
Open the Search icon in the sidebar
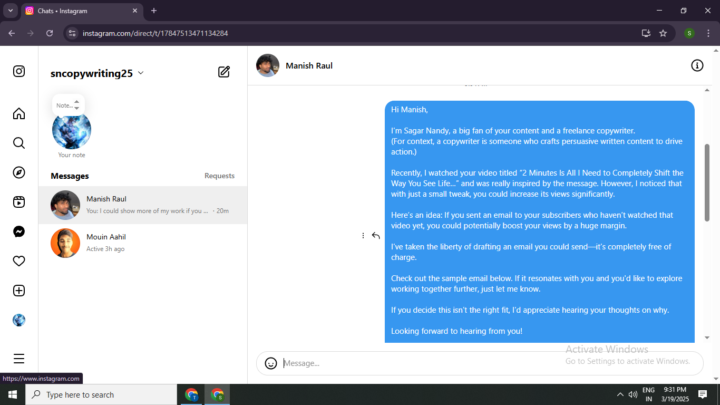19,143
